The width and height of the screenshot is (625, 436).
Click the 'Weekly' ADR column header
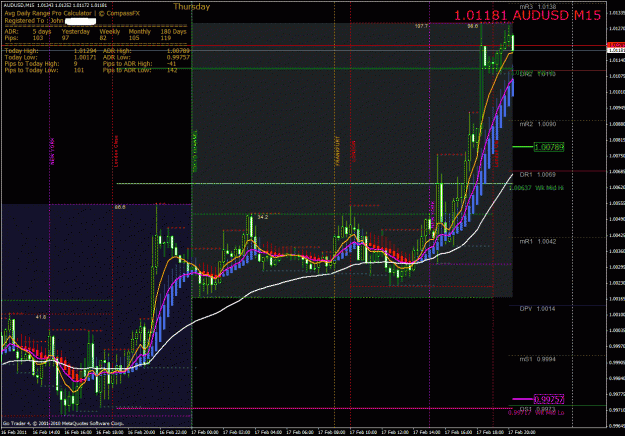pos(110,31)
